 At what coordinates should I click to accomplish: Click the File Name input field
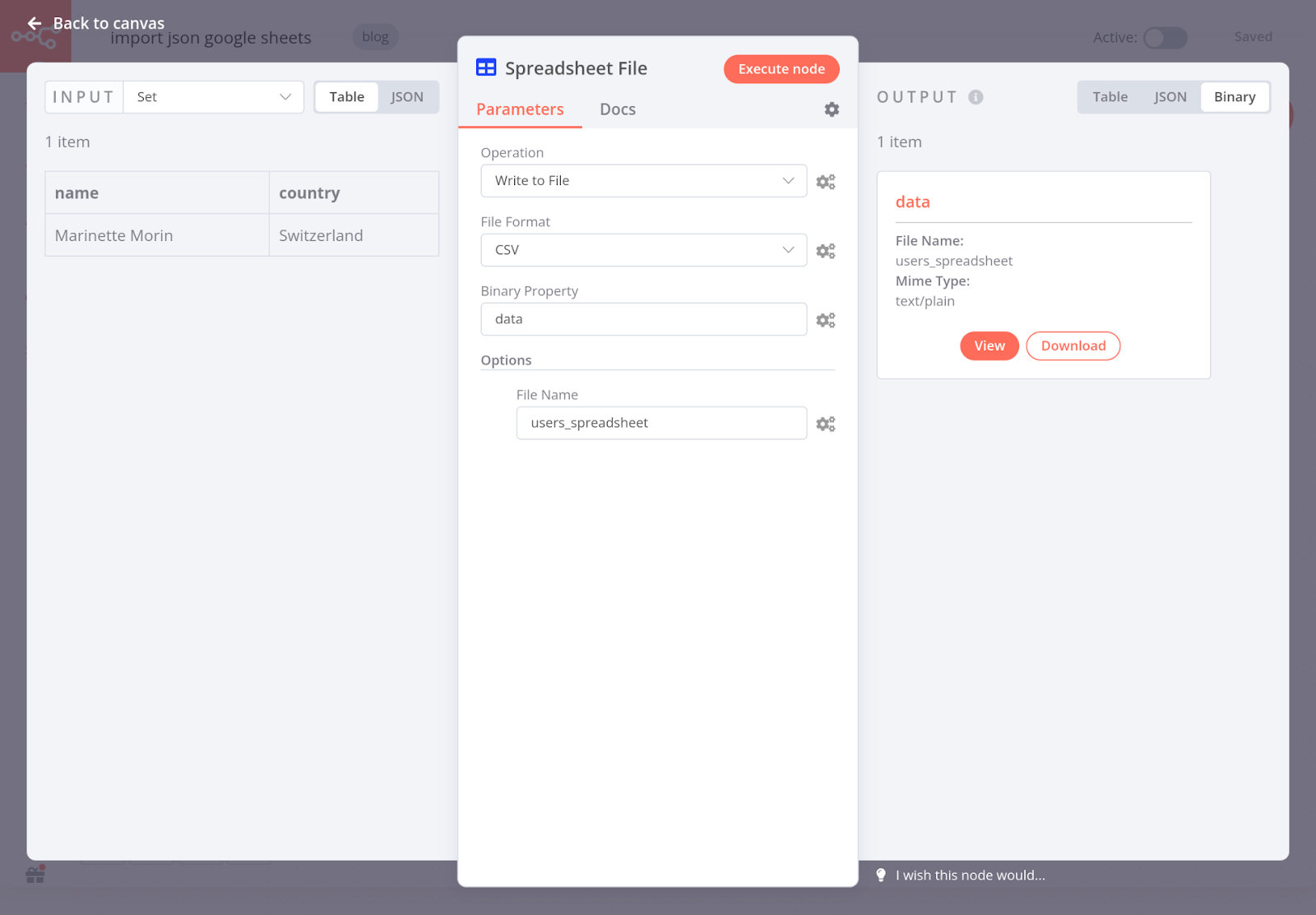tap(661, 423)
